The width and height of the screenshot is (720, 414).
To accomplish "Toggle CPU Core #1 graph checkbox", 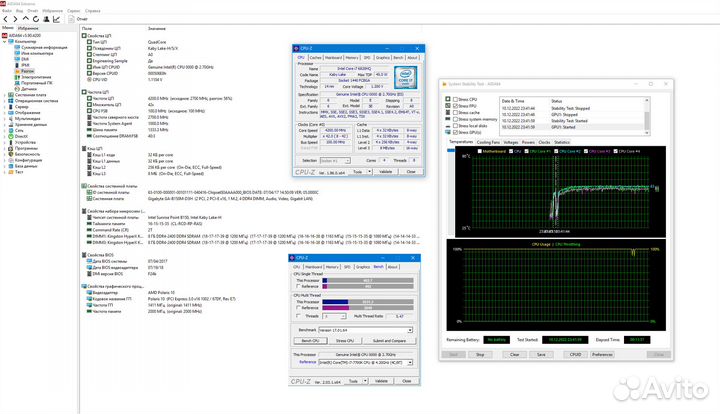I will pyautogui.click(x=526, y=151).
